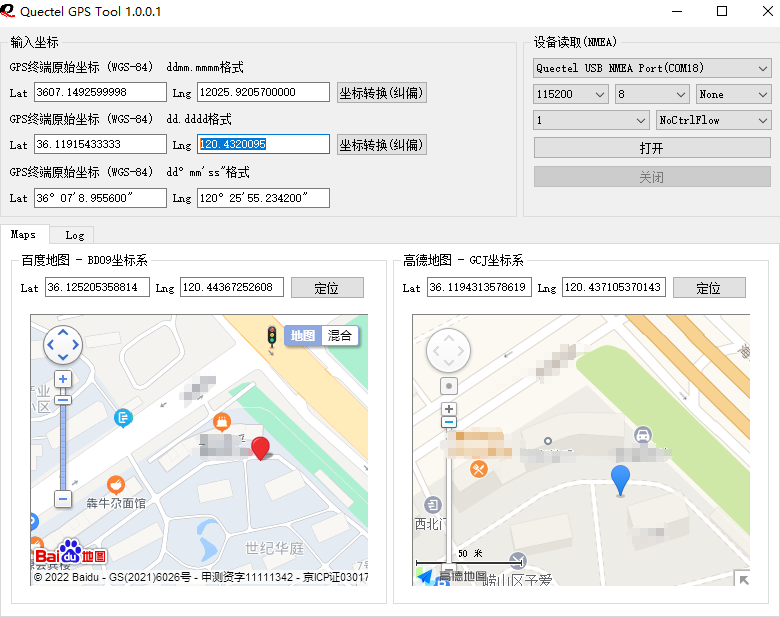780x617 pixels.
Task: Click the Quectel app logo in title bar
Action: [x=8, y=10]
